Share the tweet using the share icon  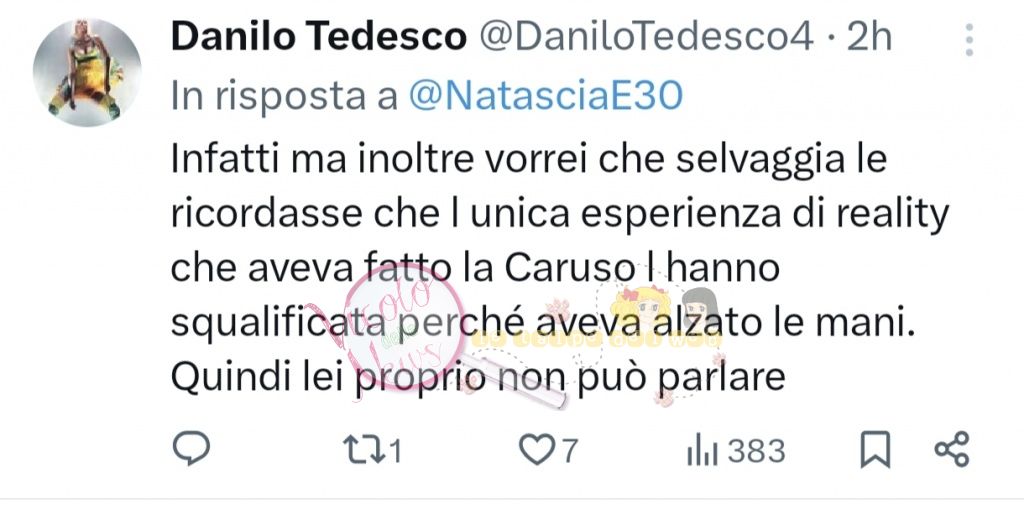[x=952, y=450]
